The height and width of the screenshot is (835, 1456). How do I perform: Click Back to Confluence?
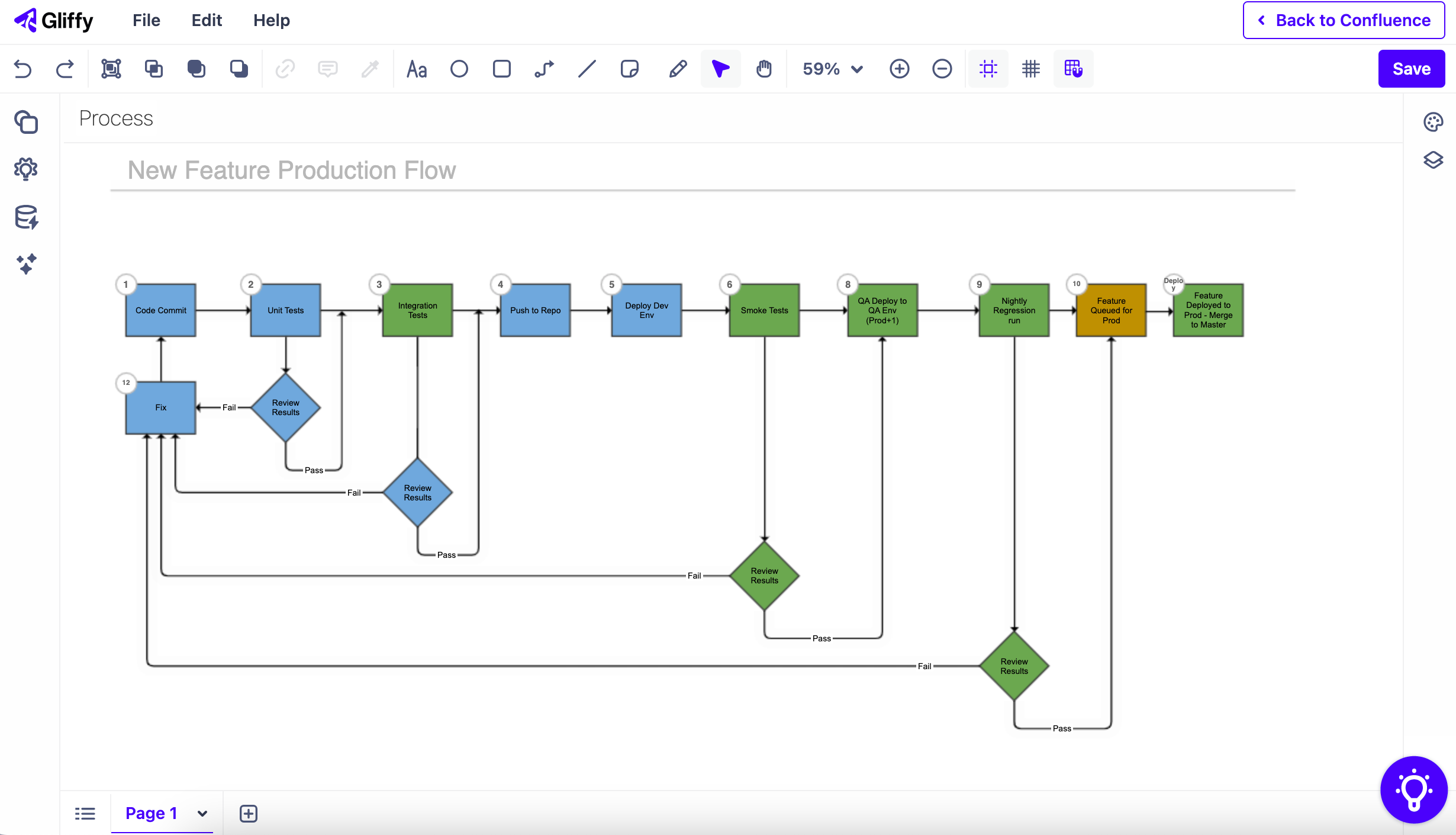tap(1342, 20)
